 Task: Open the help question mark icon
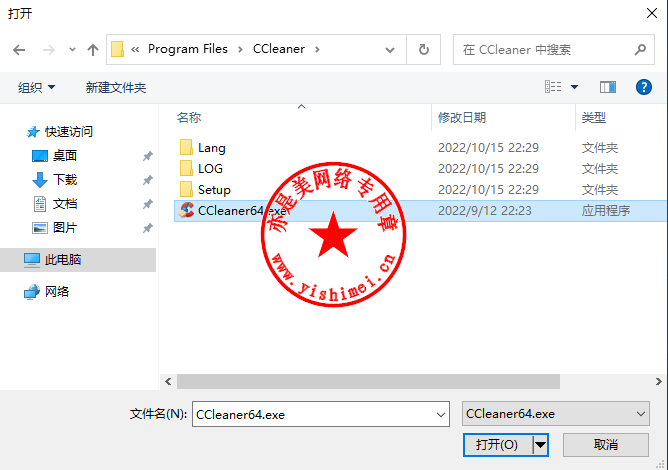coord(643,87)
